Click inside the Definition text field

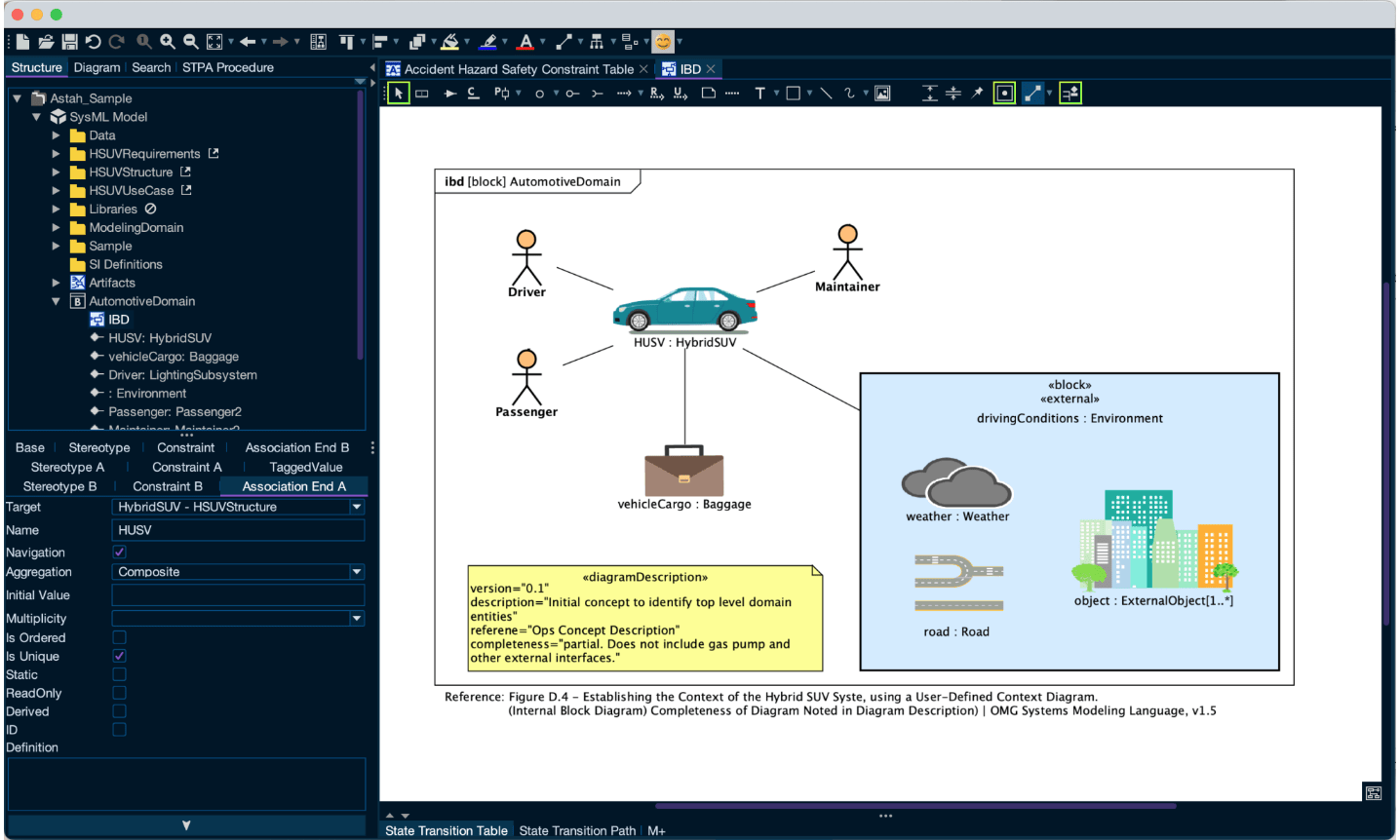185,783
